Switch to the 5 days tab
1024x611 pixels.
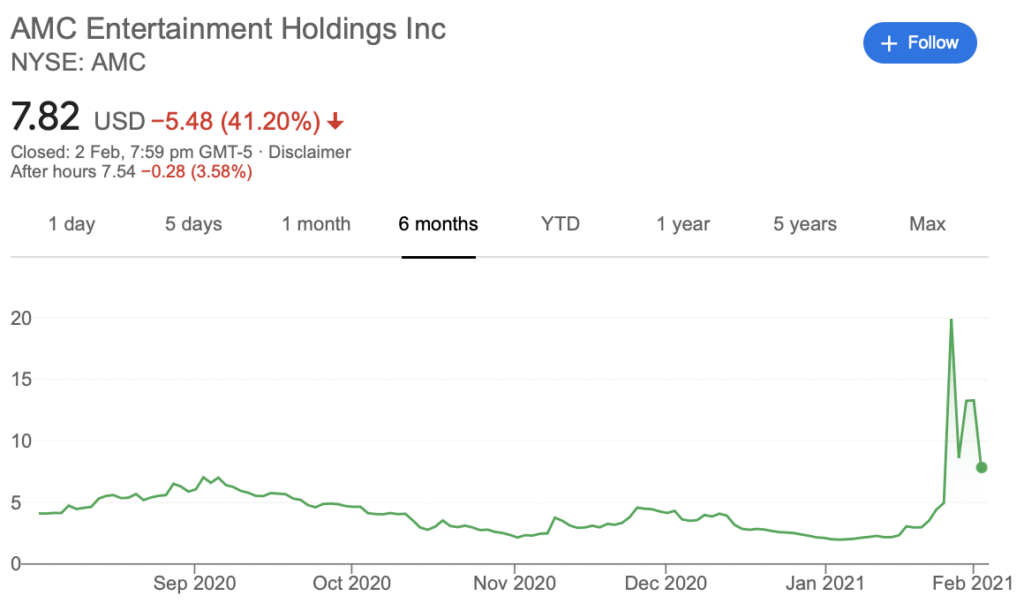[193, 224]
